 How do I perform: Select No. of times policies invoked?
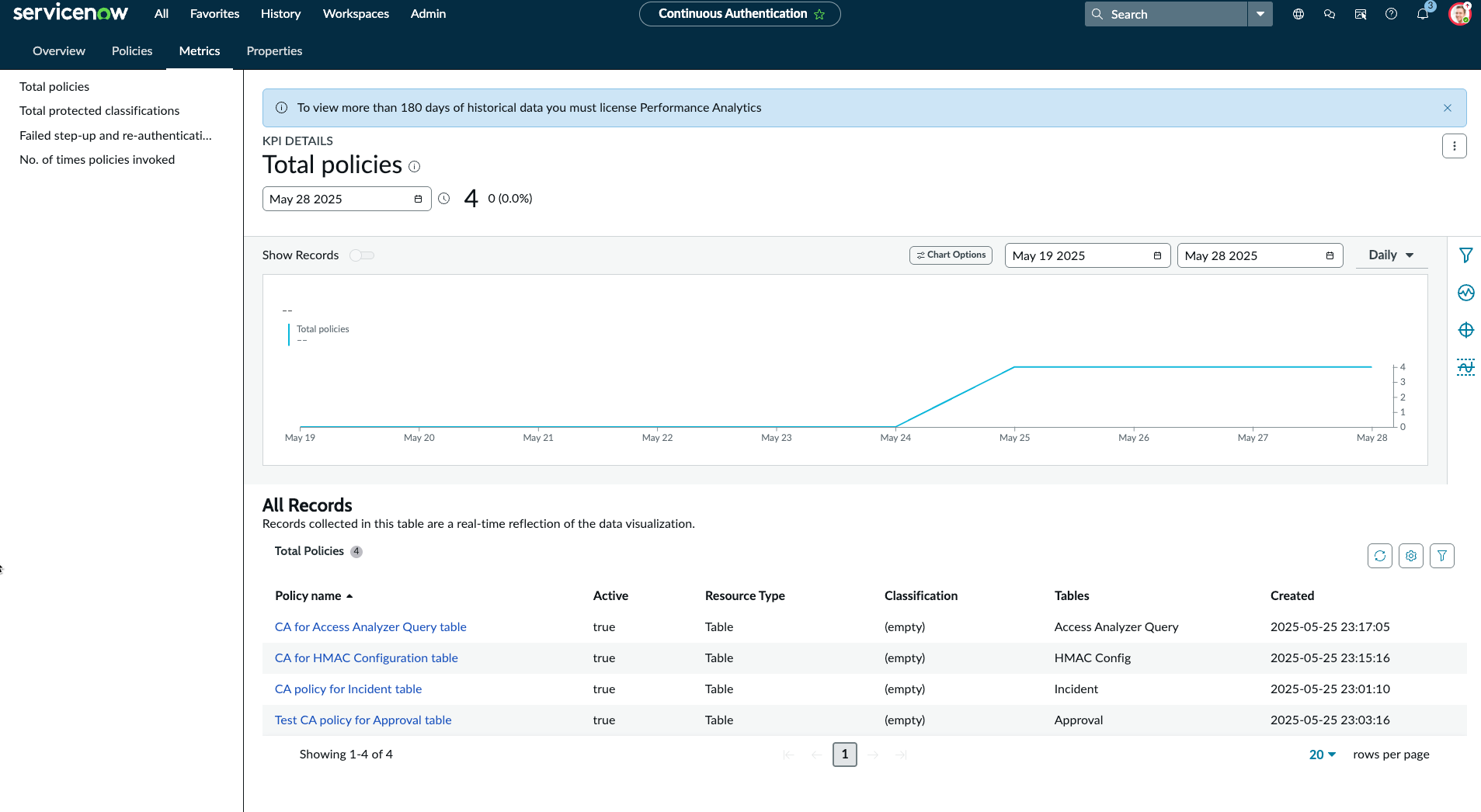click(97, 159)
